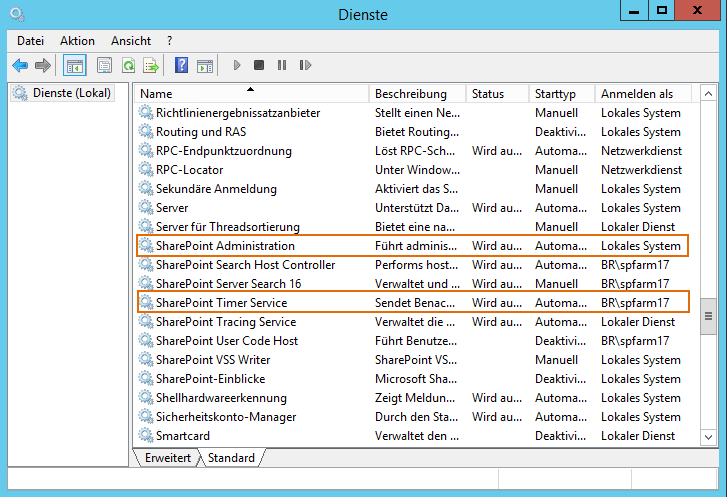Select the SharePoint Server Search 16 name
This screenshot has width=727, height=497.
[x=229, y=284]
